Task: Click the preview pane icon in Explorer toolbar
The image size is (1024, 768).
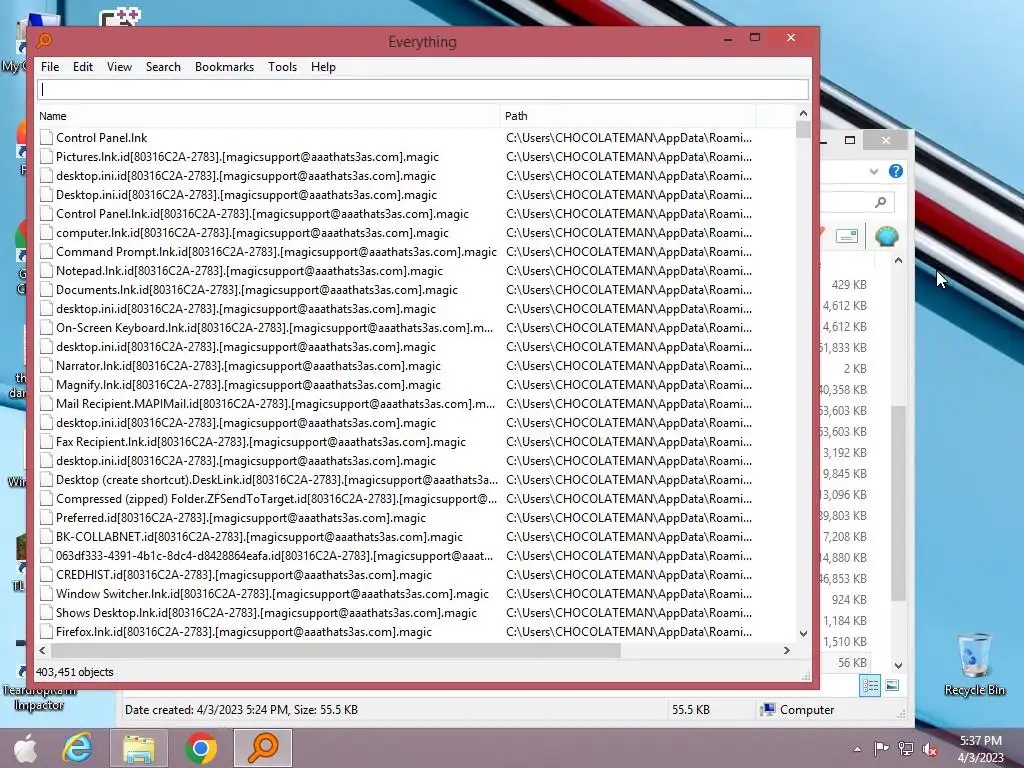Action: coord(846,236)
